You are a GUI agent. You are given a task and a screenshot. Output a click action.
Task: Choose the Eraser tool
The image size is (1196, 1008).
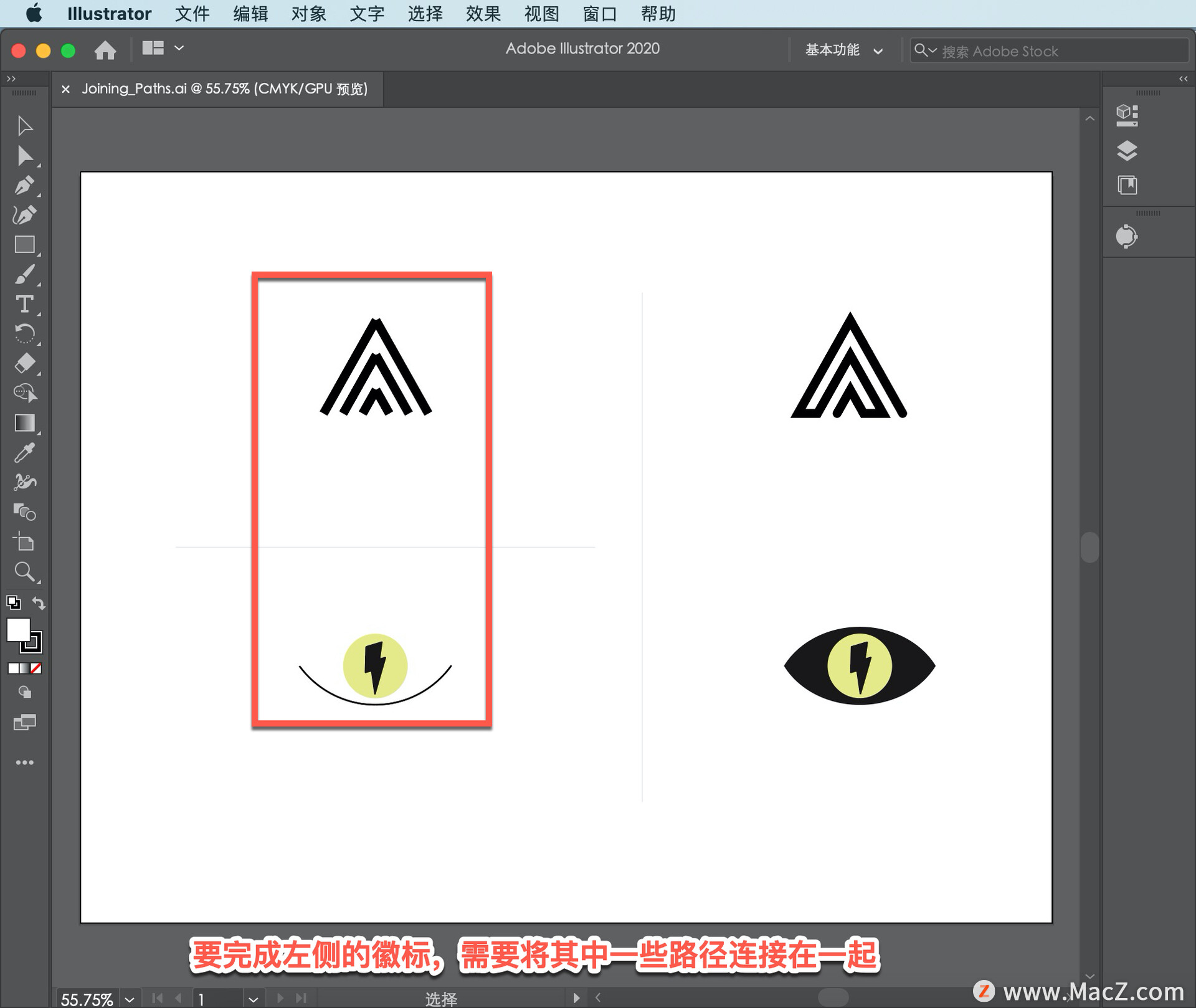click(24, 363)
